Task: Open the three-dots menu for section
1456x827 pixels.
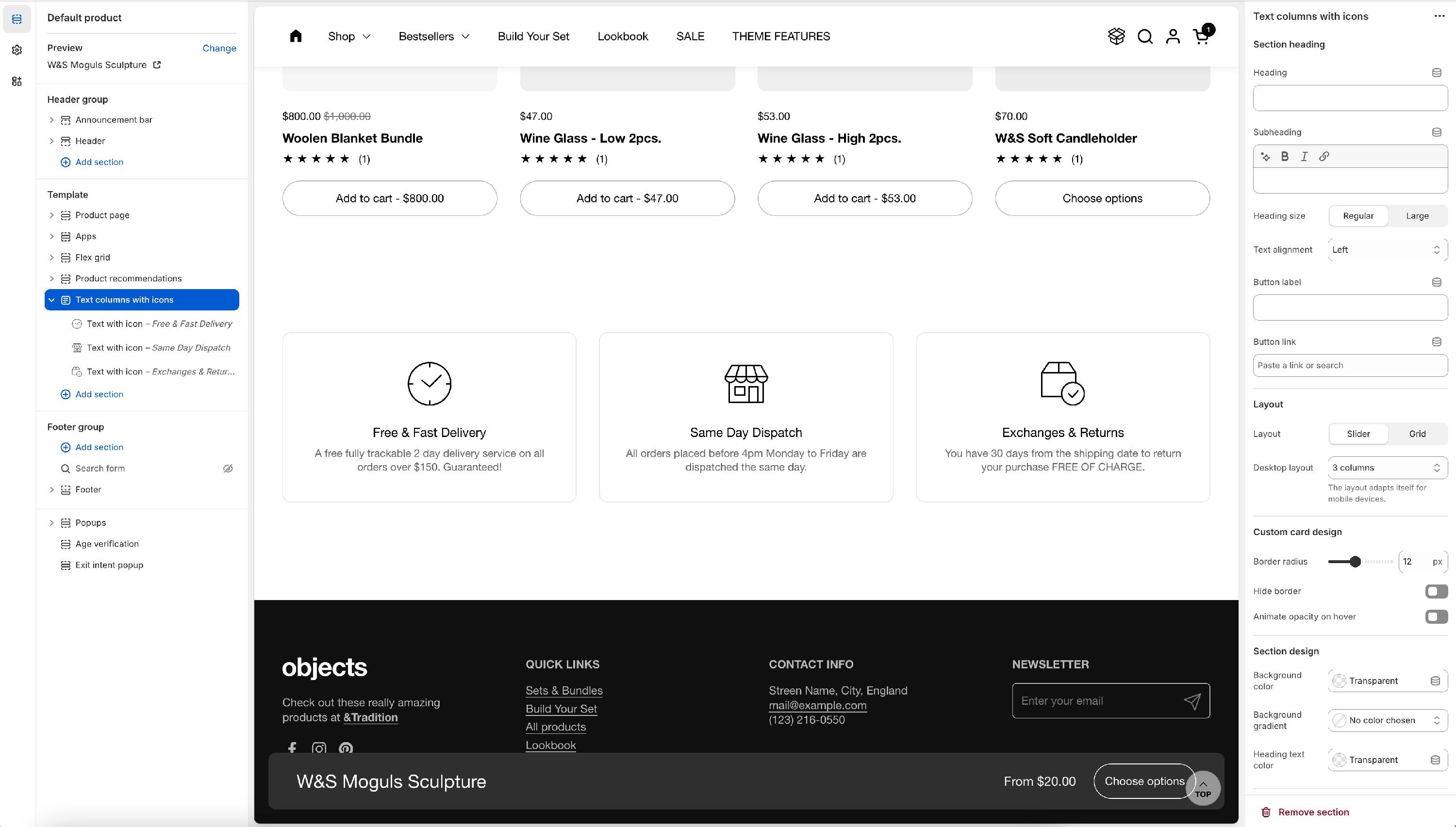Action: [1439, 16]
